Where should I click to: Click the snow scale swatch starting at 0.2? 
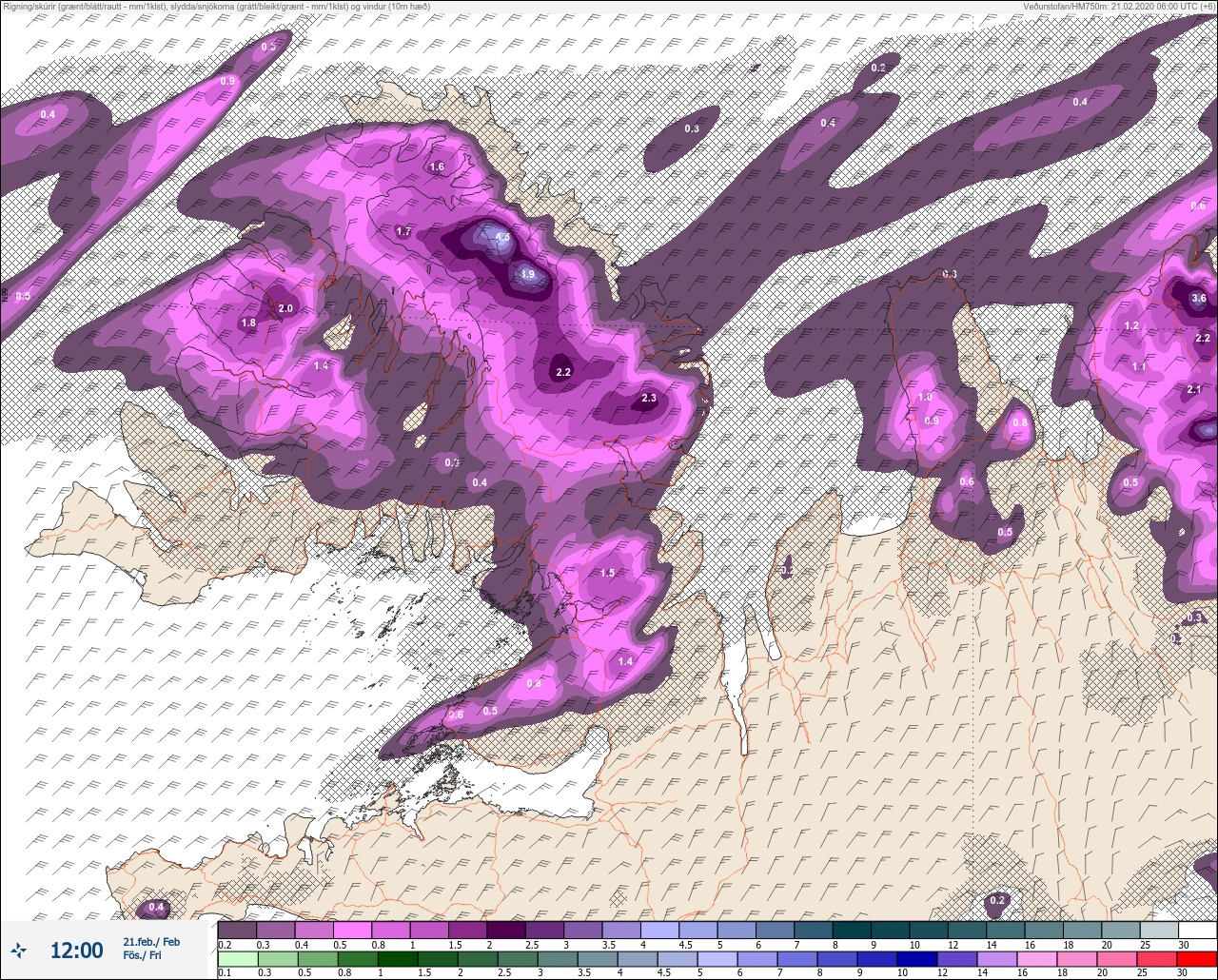point(237,931)
